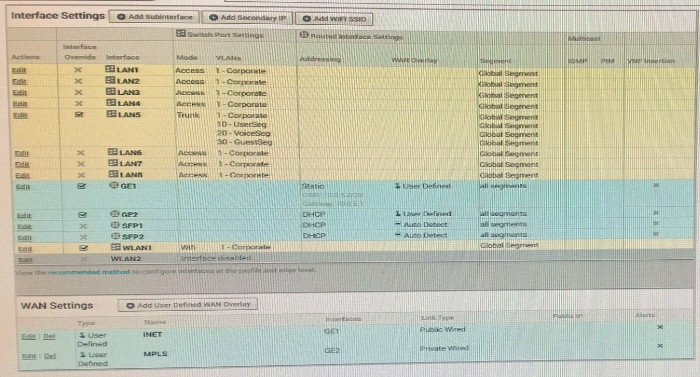The height and width of the screenshot is (377, 700).
Task: Click the routed interface icon beside SFP1
Action: pos(115,225)
